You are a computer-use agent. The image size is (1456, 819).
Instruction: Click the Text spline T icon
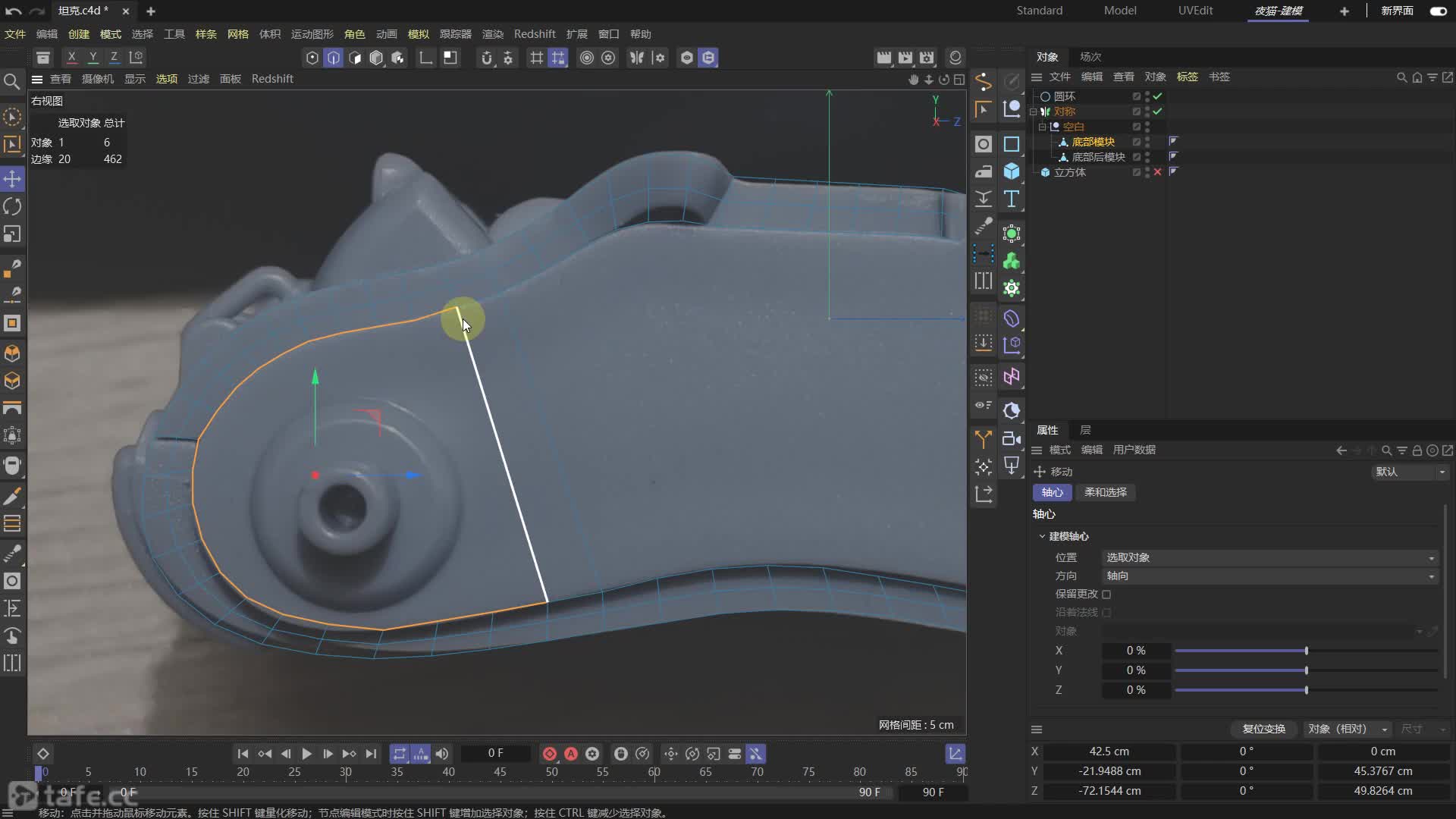[x=1012, y=199]
